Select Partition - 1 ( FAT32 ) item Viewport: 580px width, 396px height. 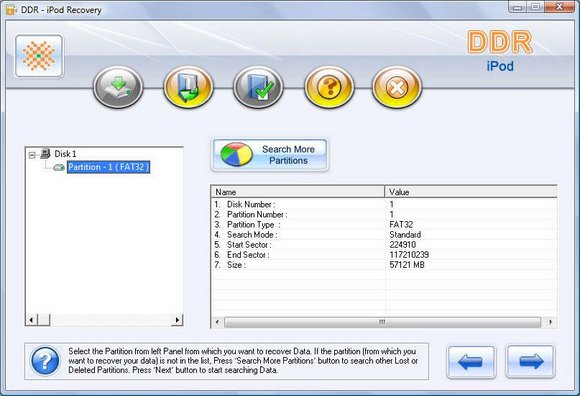(x=108, y=167)
